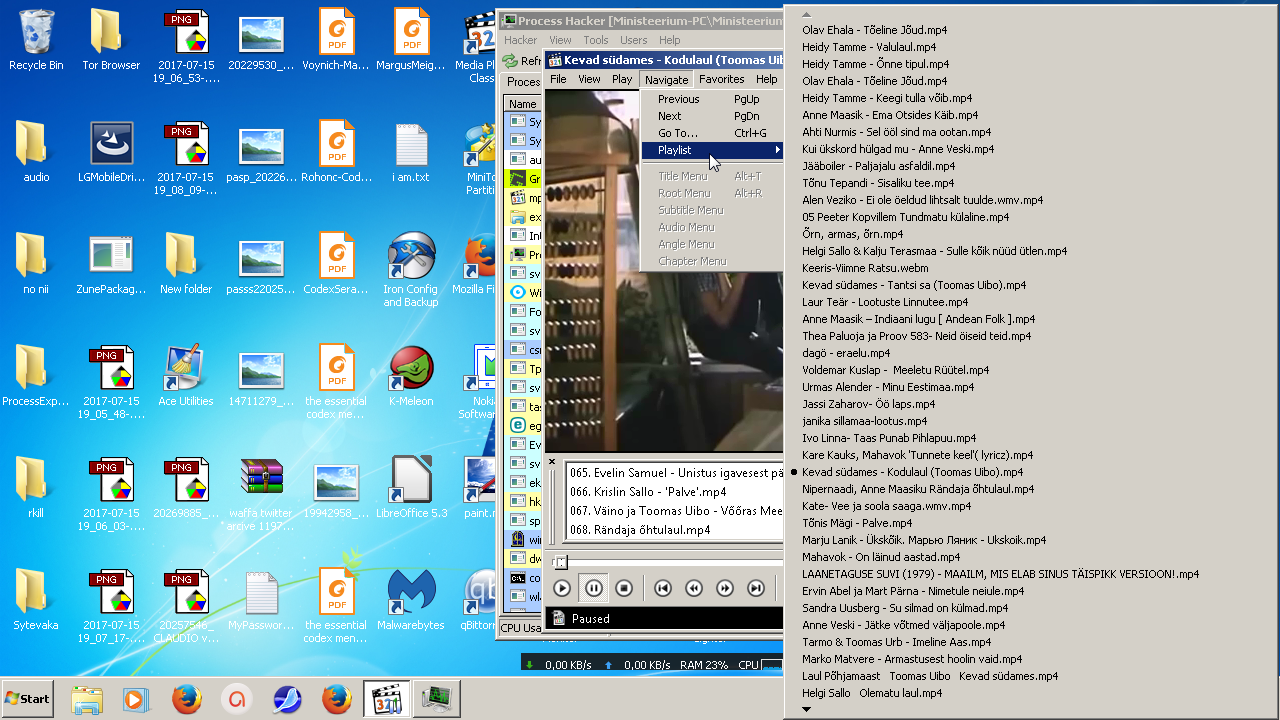The height and width of the screenshot is (720, 1280).
Task: Click the fast-forward (increase speed) button
Action: point(725,589)
